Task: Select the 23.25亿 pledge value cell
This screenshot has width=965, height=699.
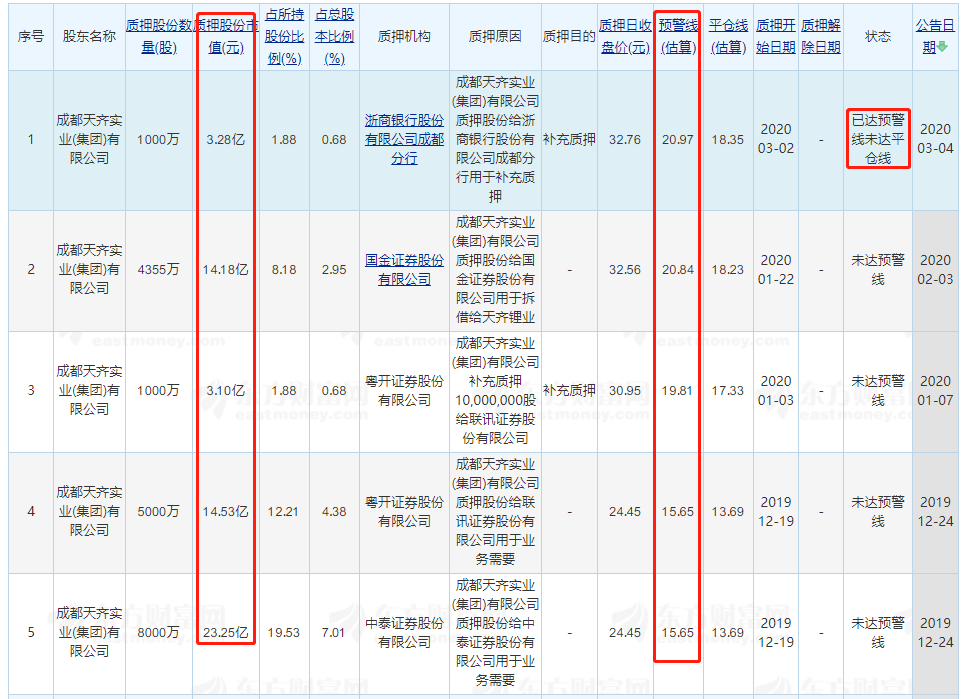Action: tap(224, 632)
